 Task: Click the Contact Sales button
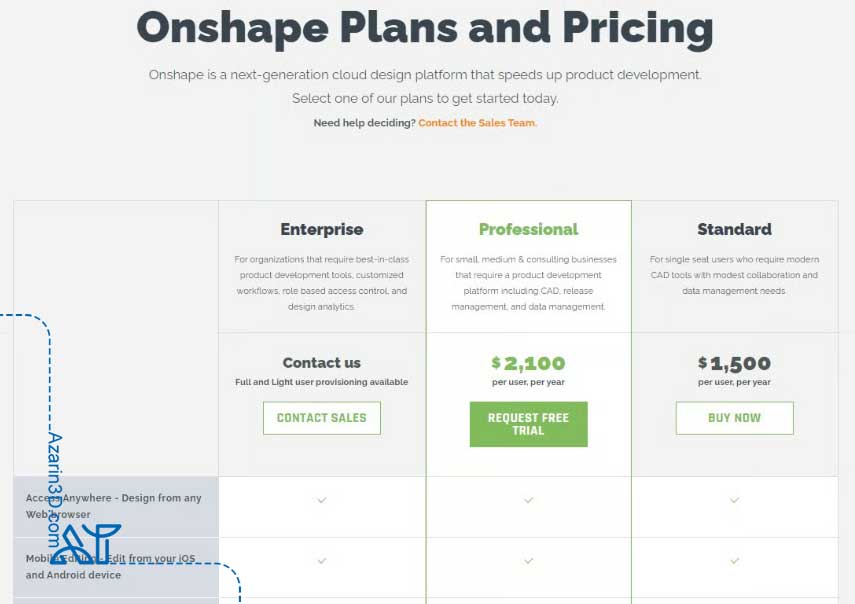click(x=322, y=418)
